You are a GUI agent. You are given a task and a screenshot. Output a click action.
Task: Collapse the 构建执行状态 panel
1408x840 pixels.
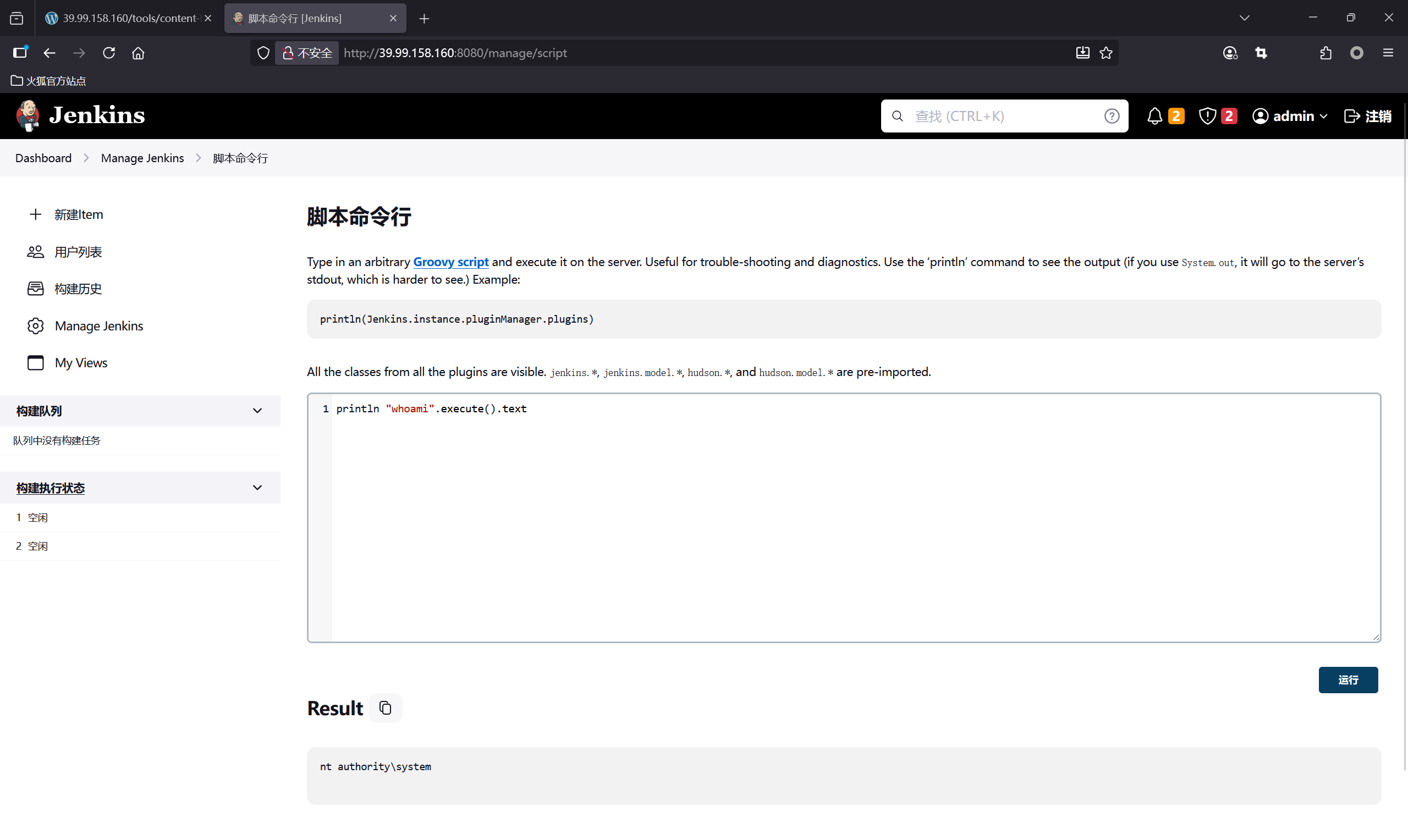coord(257,488)
